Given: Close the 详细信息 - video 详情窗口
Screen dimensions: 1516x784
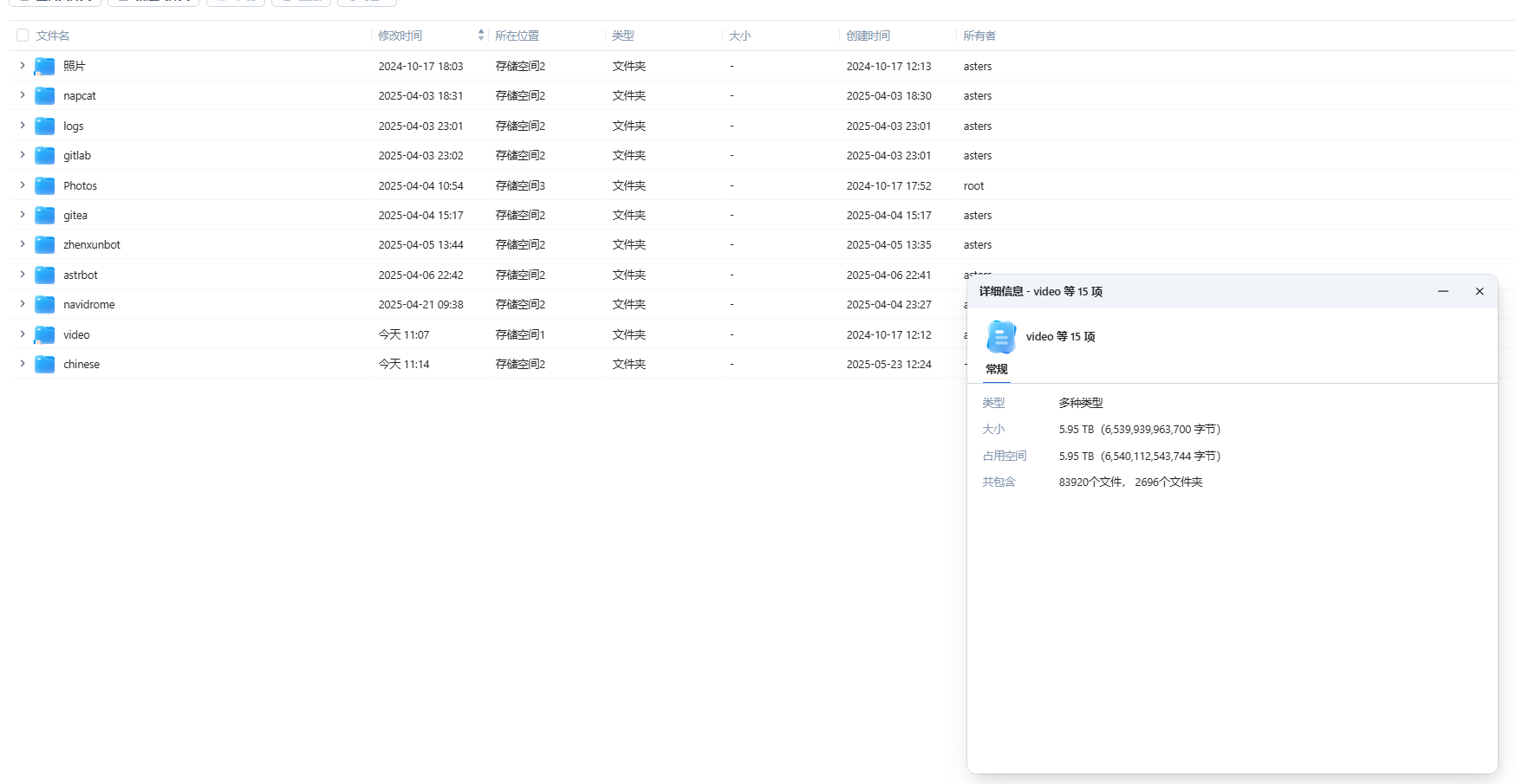Looking at the screenshot, I should [x=1480, y=291].
